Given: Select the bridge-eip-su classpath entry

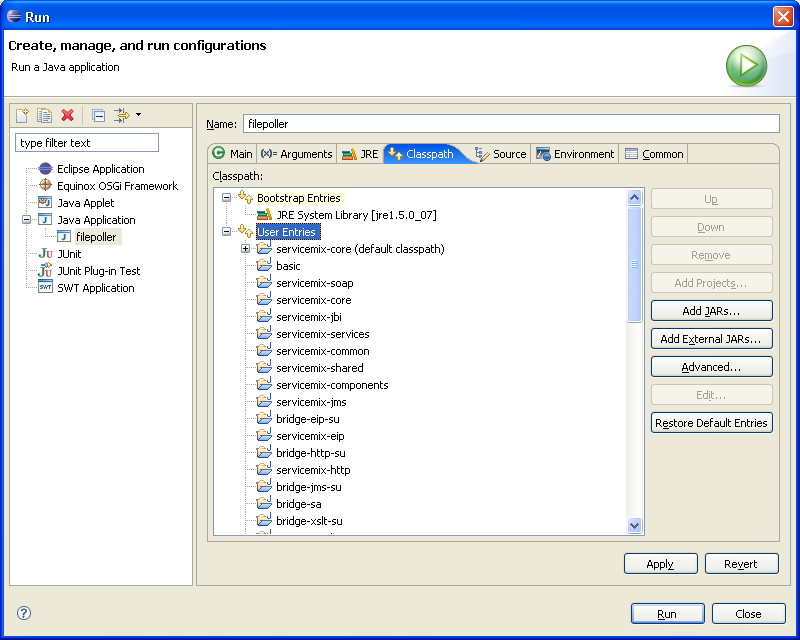Looking at the screenshot, I should click(307, 419).
